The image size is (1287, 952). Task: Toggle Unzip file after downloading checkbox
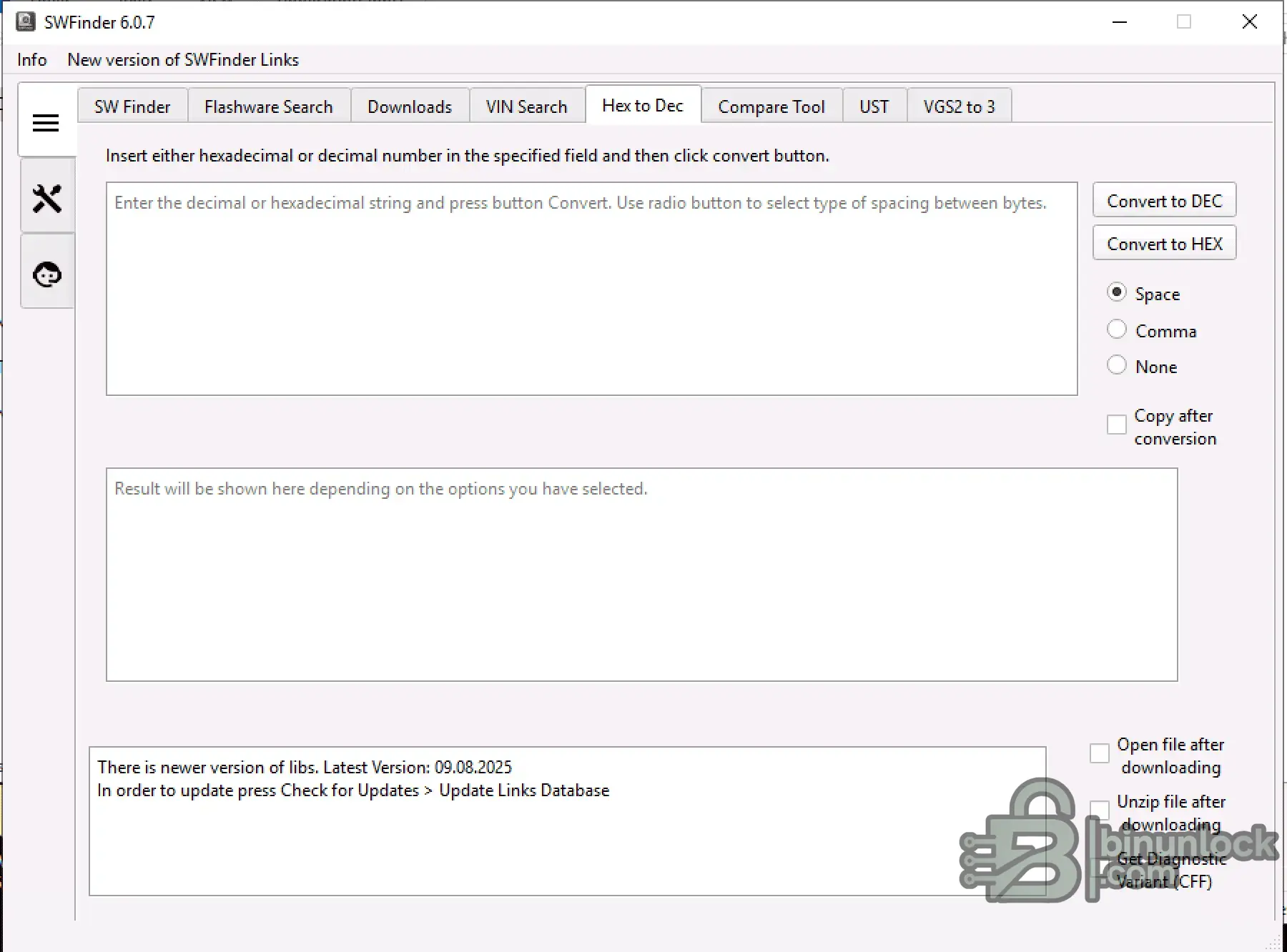click(x=1100, y=810)
